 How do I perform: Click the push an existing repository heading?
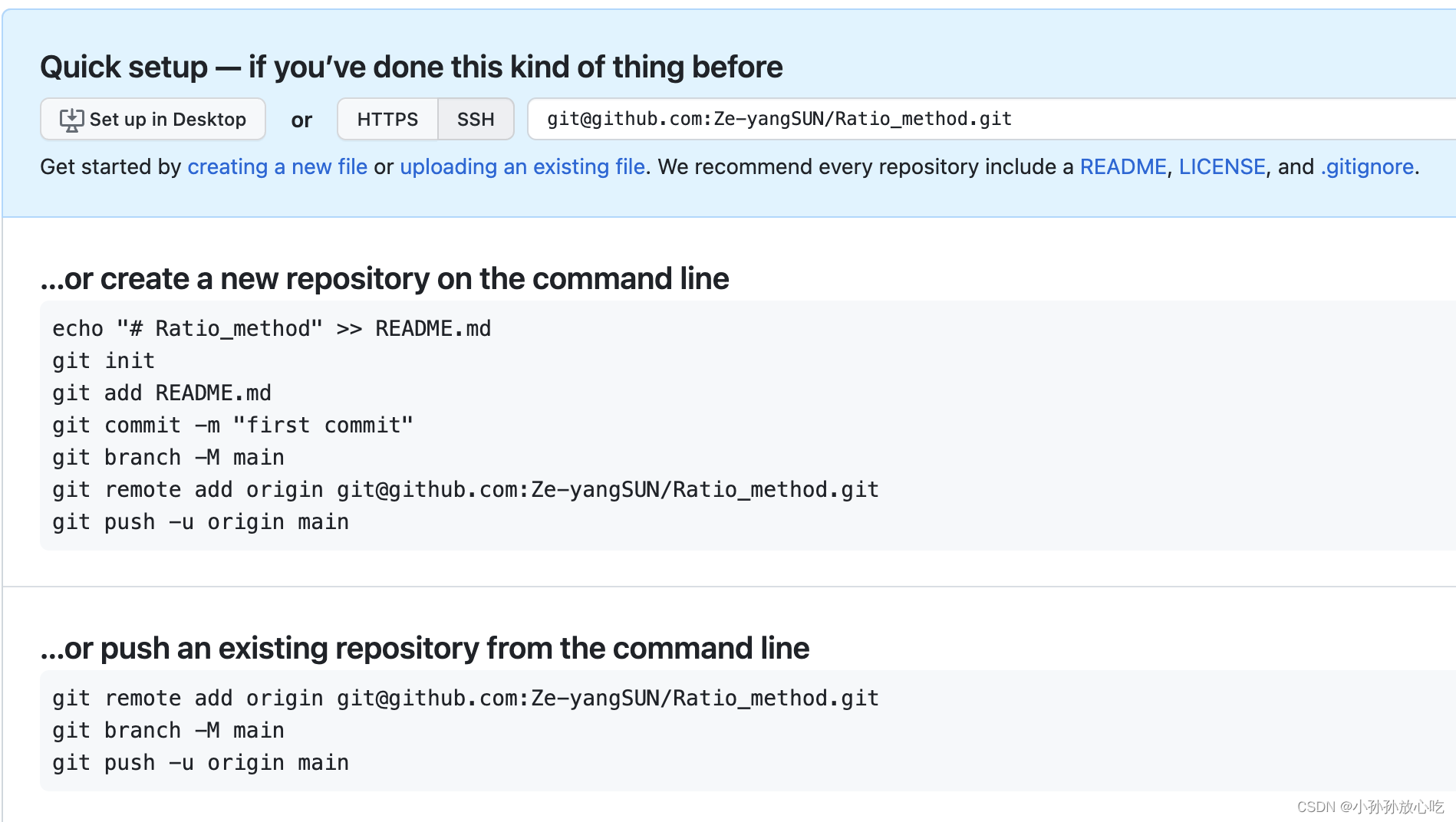click(x=425, y=649)
